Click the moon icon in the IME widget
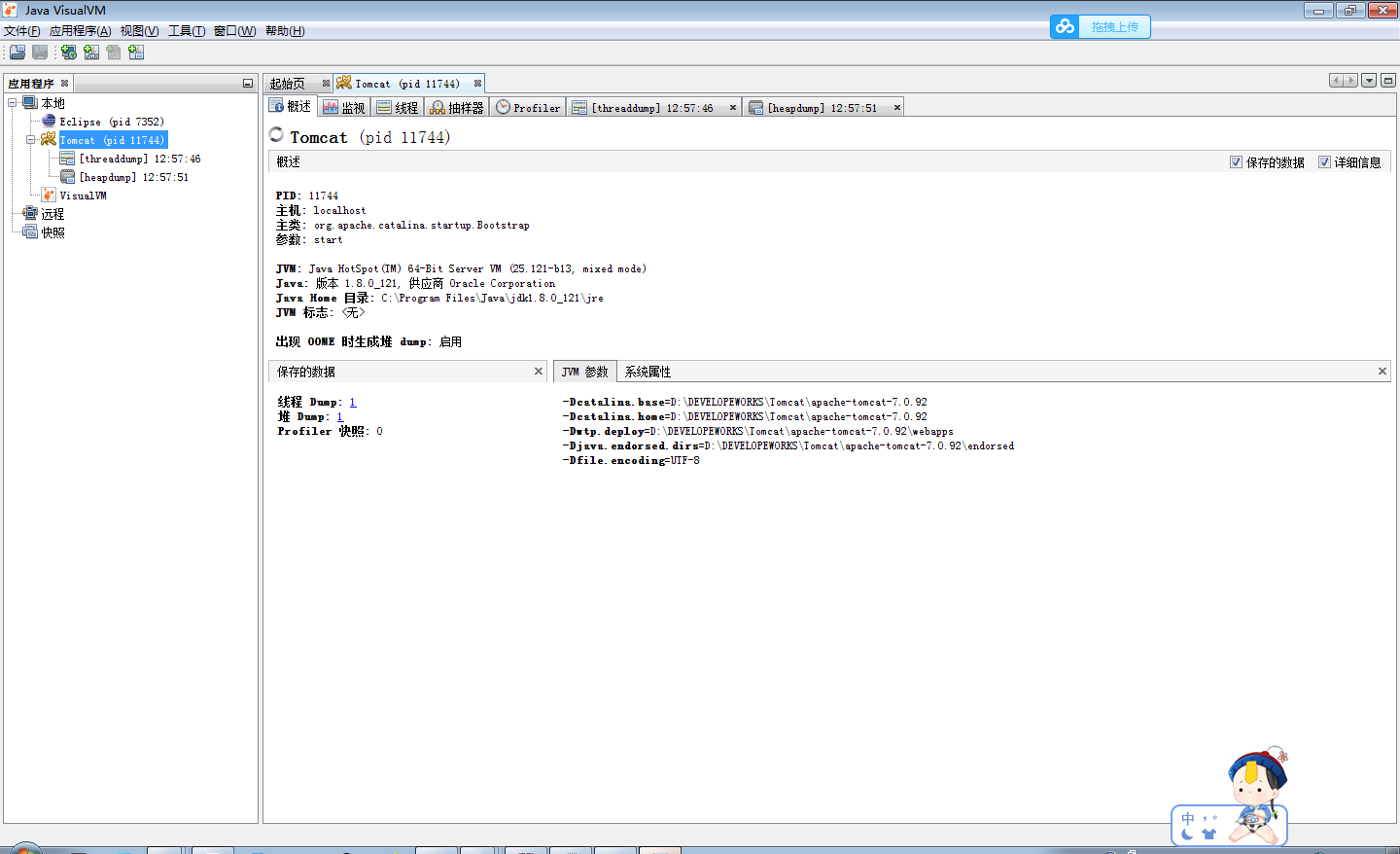 coord(1187,834)
